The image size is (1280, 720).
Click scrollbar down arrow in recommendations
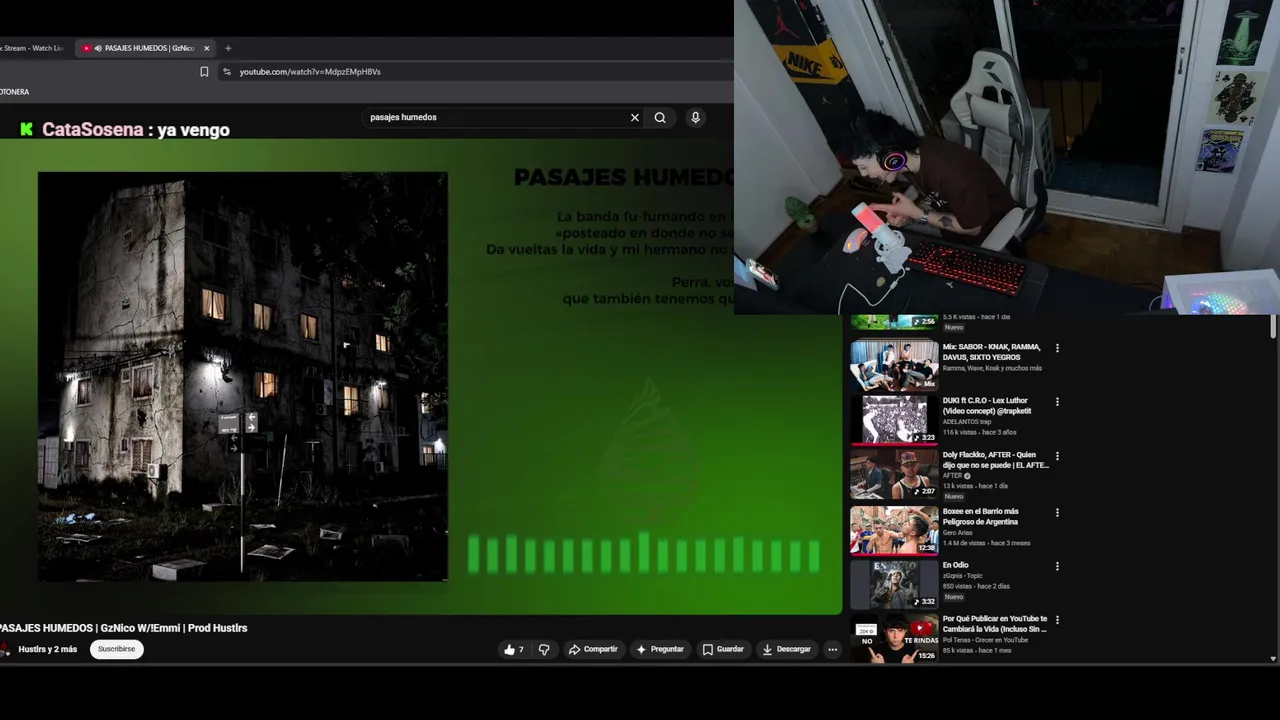[1273, 658]
